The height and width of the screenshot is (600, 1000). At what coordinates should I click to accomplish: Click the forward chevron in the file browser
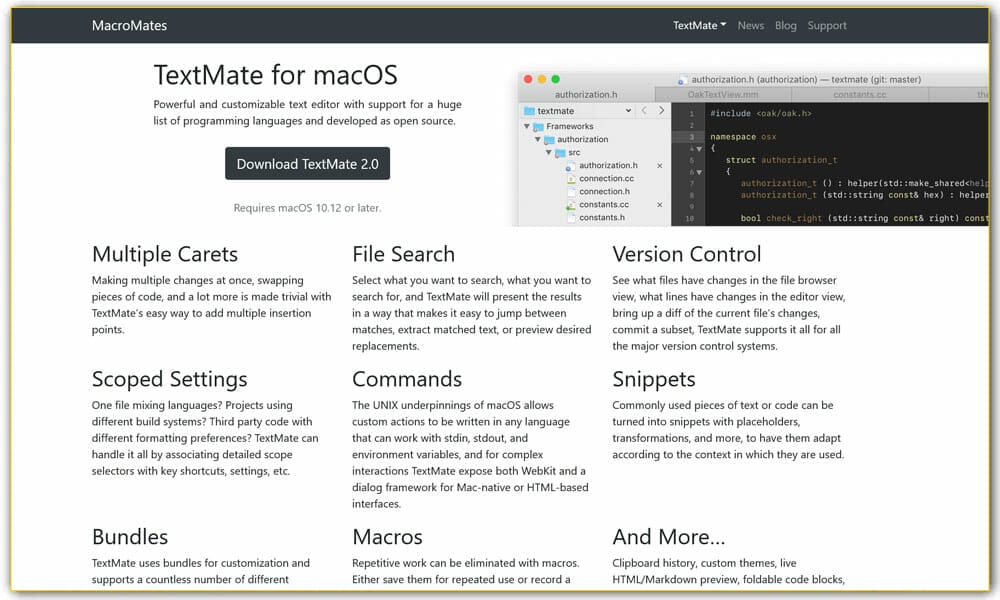(661, 111)
